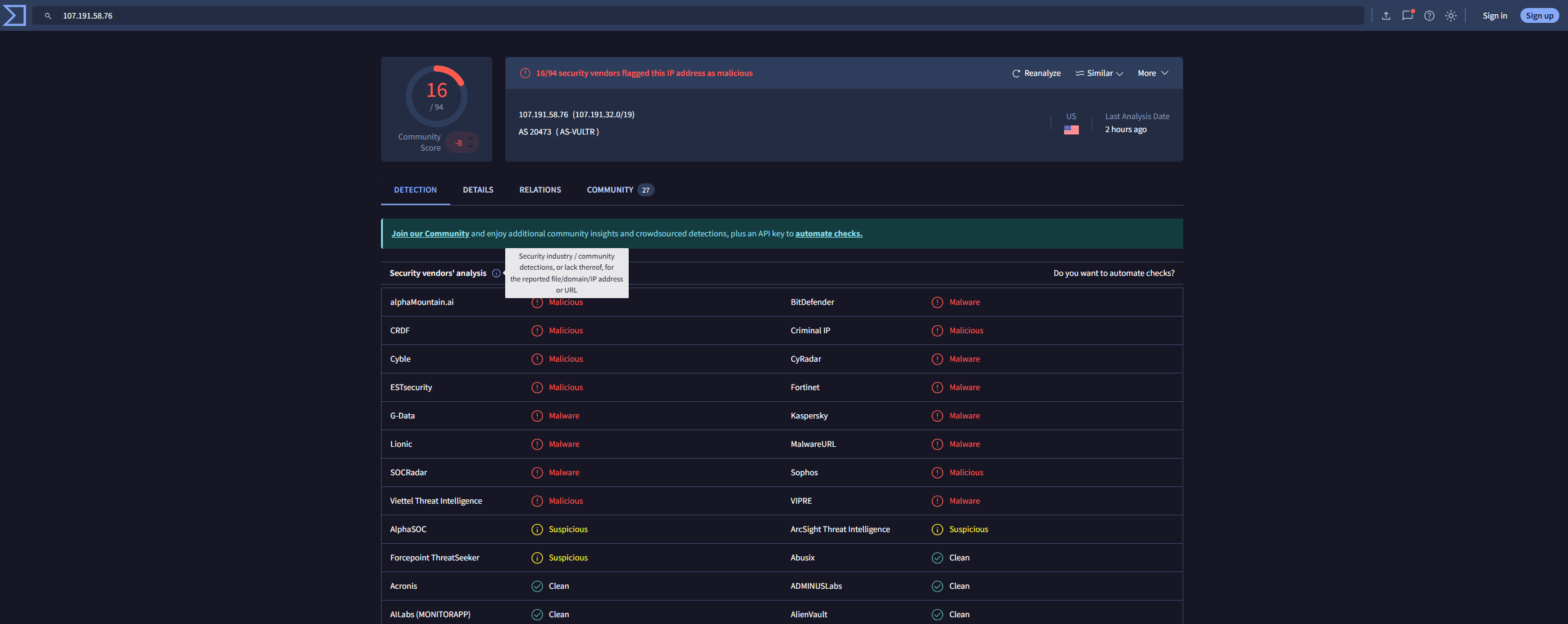This screenshot has width=1568, height=624.
Task: Click the 107.191.32.0/19 network range text
Action: tap(603, 115)
